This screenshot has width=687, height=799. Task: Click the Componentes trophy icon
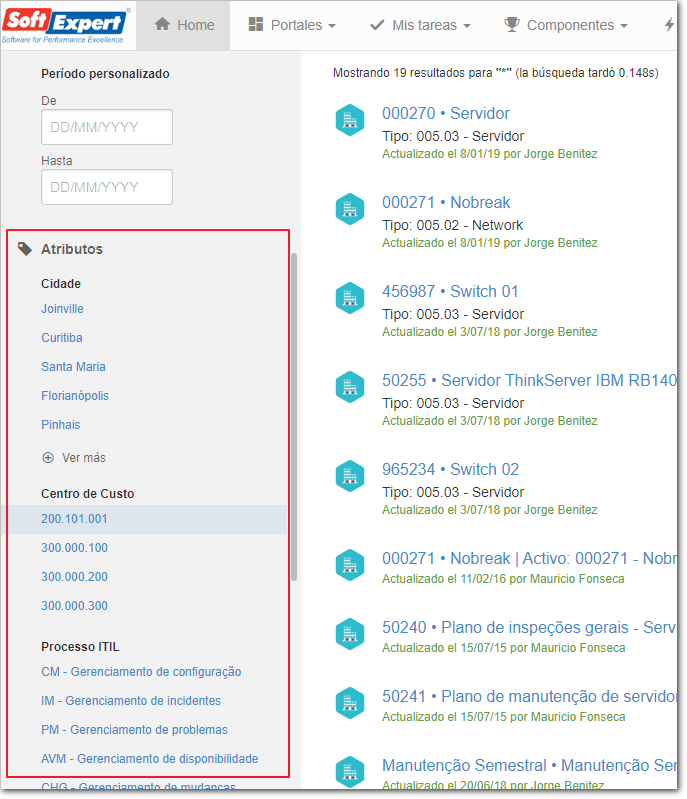(x=512, y=24)
